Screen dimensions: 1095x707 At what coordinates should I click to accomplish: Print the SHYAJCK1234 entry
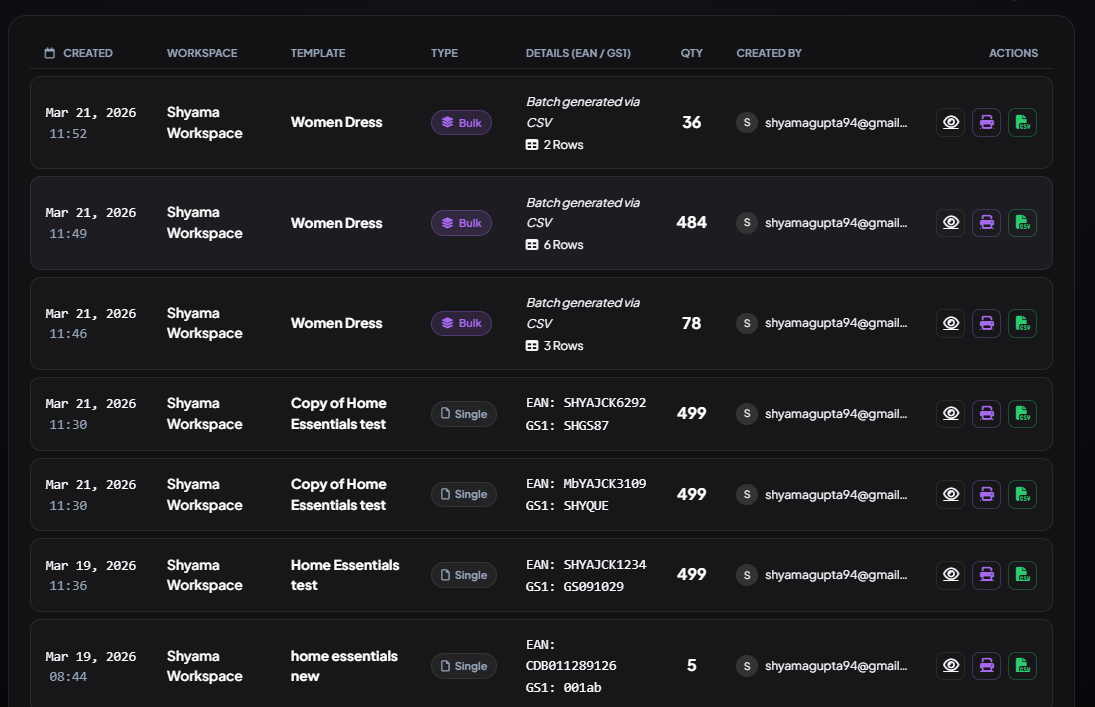pyautogui.click(x=987, y=575)
